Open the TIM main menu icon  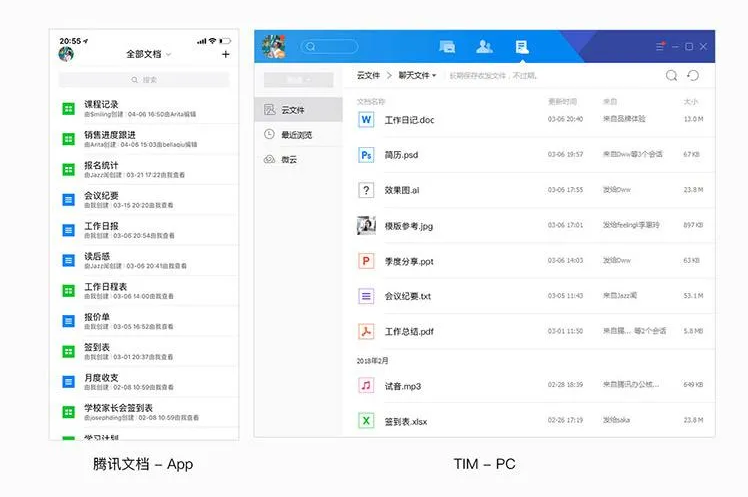coord(660,46)
